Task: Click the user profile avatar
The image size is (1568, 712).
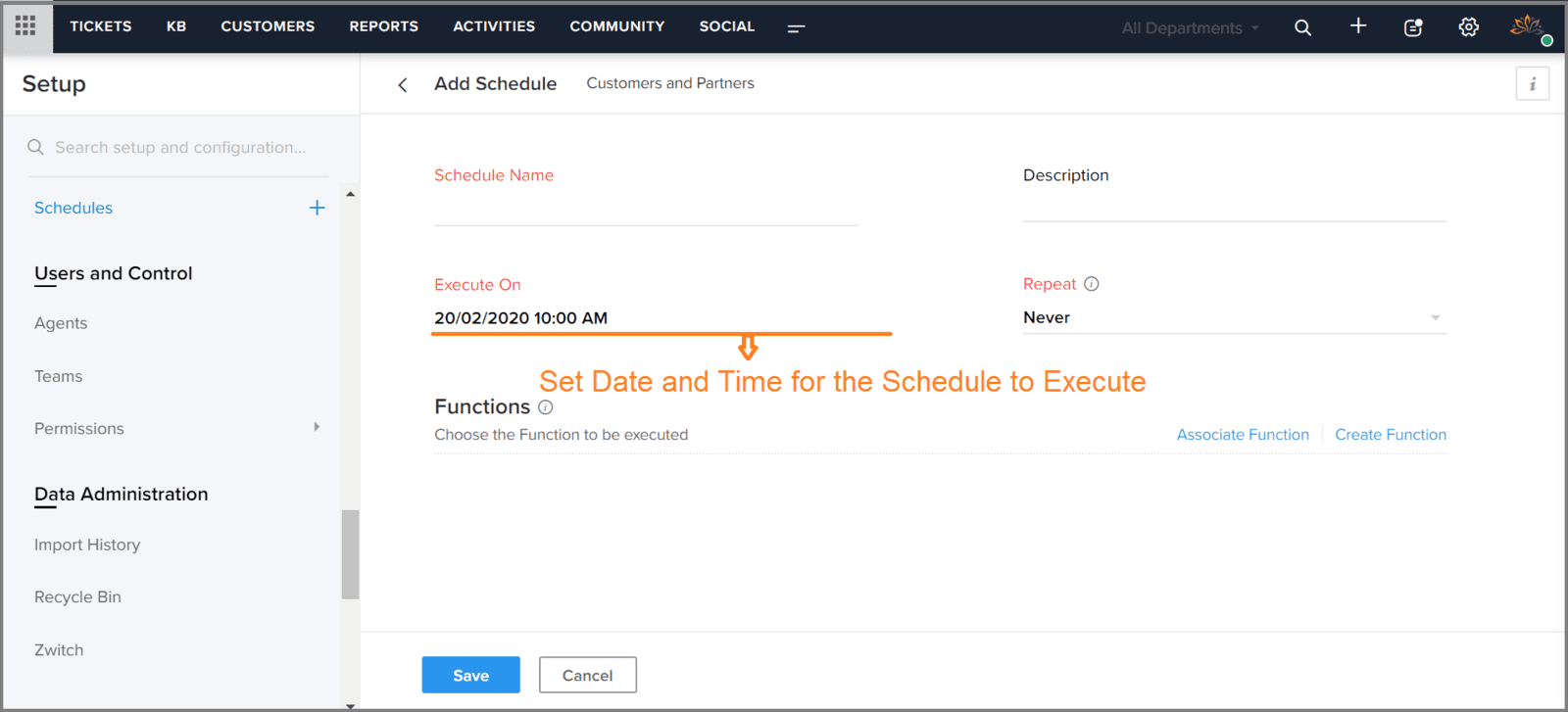Action: click(x=1528, y=27)
